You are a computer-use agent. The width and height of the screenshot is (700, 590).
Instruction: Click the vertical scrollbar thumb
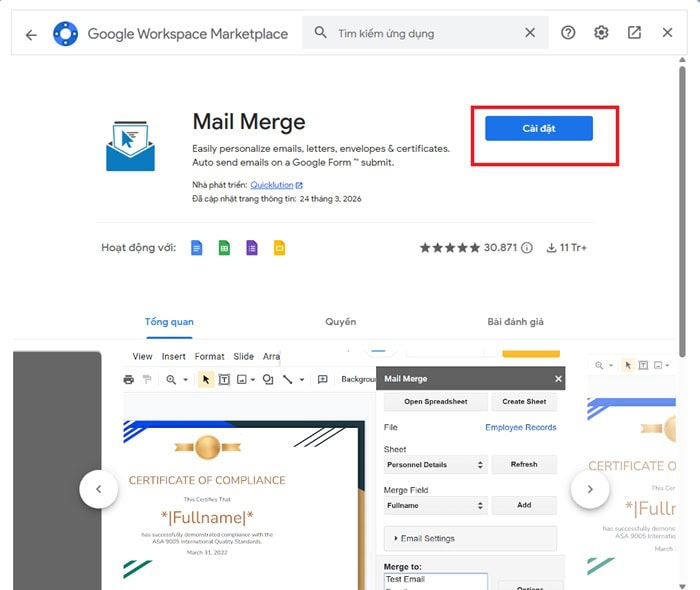682,212
